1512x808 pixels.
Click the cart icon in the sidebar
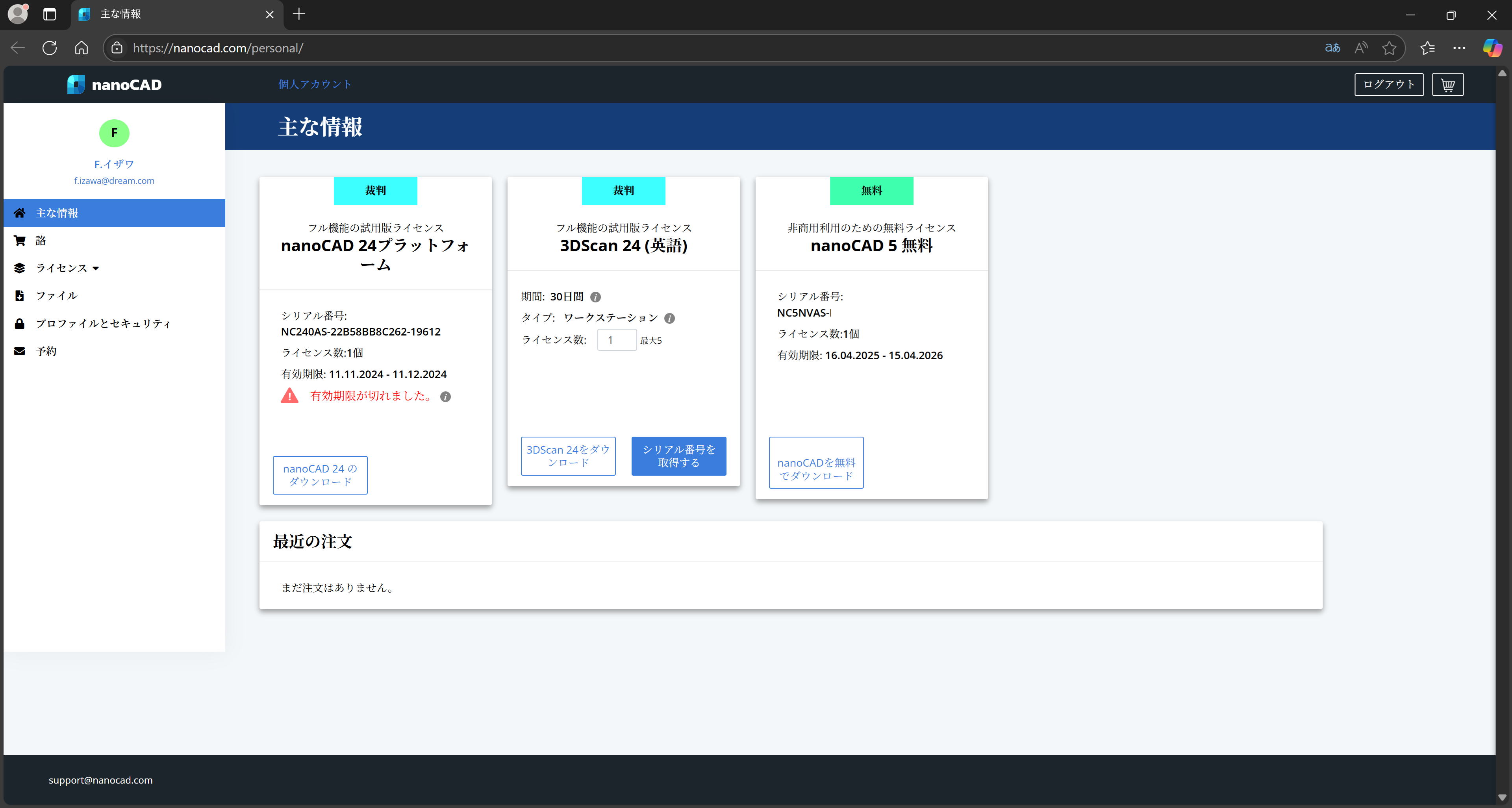19,241
